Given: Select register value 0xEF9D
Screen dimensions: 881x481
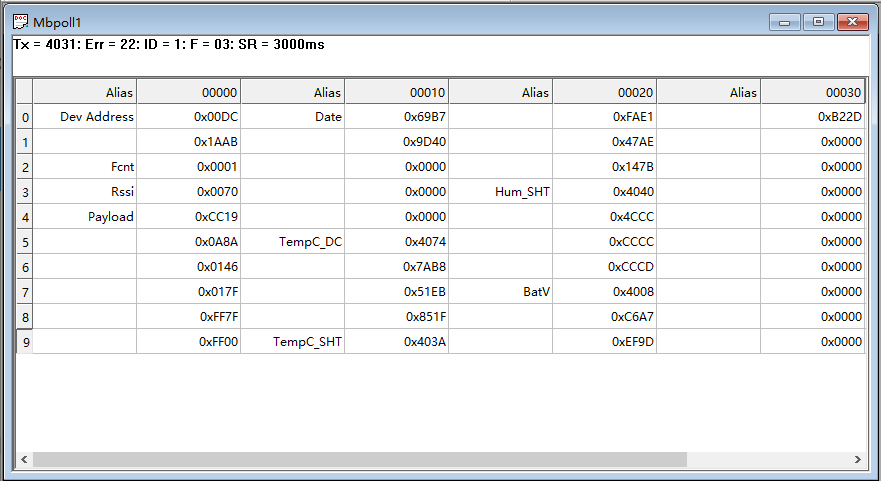Looking at the screenshot, I should click(x=605, y=342).
